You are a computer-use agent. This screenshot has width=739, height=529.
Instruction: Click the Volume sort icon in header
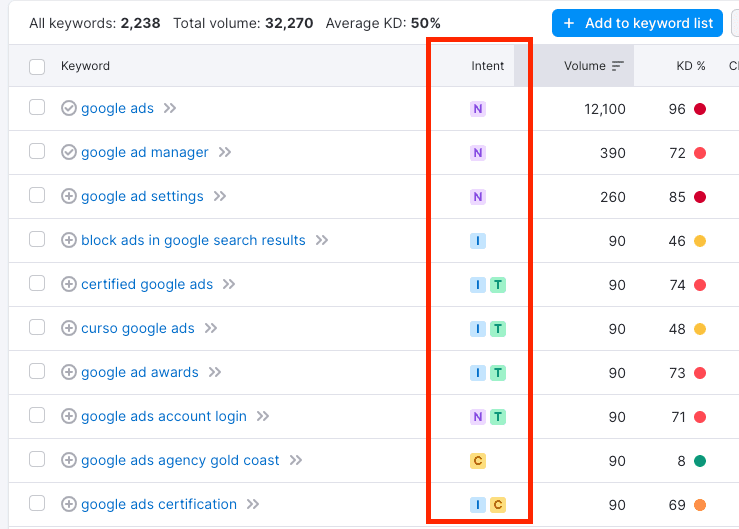tap(617, 66)
